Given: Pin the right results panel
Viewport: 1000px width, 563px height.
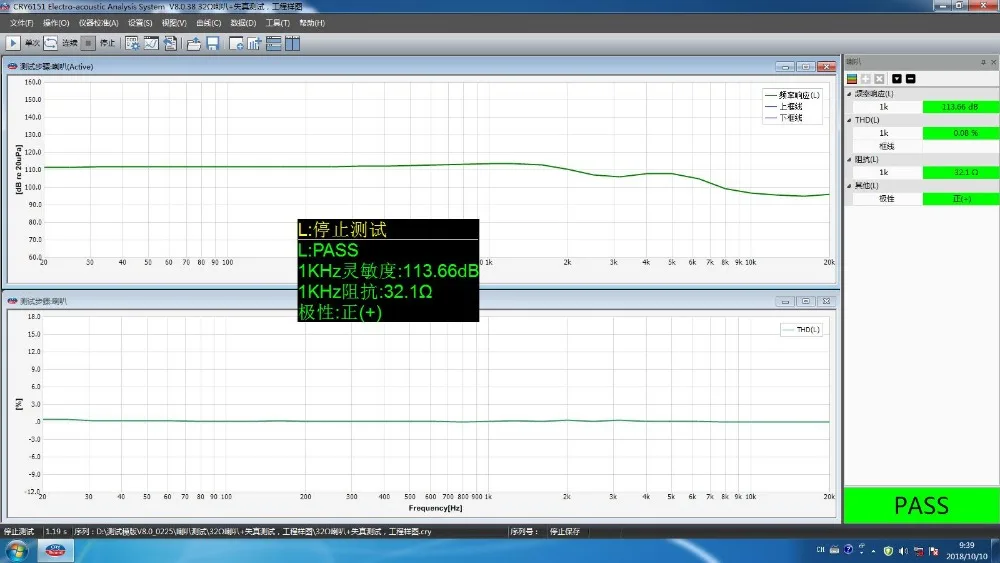Looking at the screenshot, I should 982,62.
